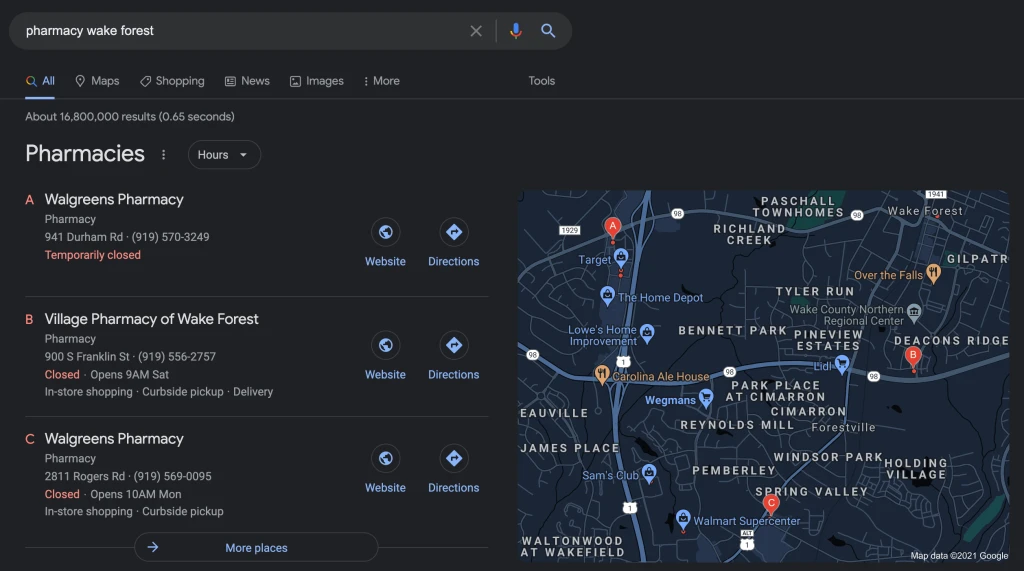
Task: Open the Walgreens Pharmacy listing marked A
Action: click(x=114, y=199)
